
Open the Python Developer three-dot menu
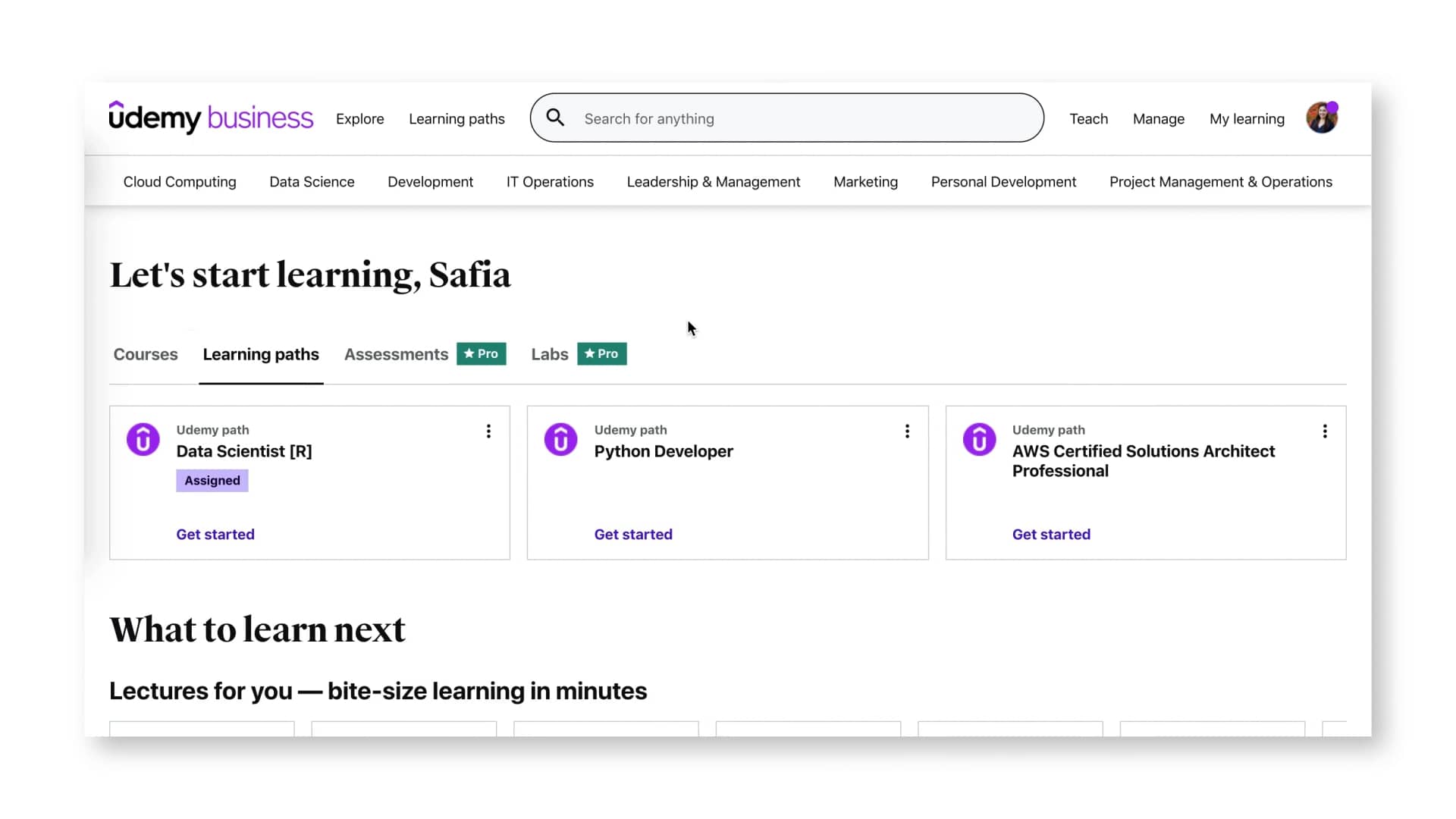(x=907, y=431)
